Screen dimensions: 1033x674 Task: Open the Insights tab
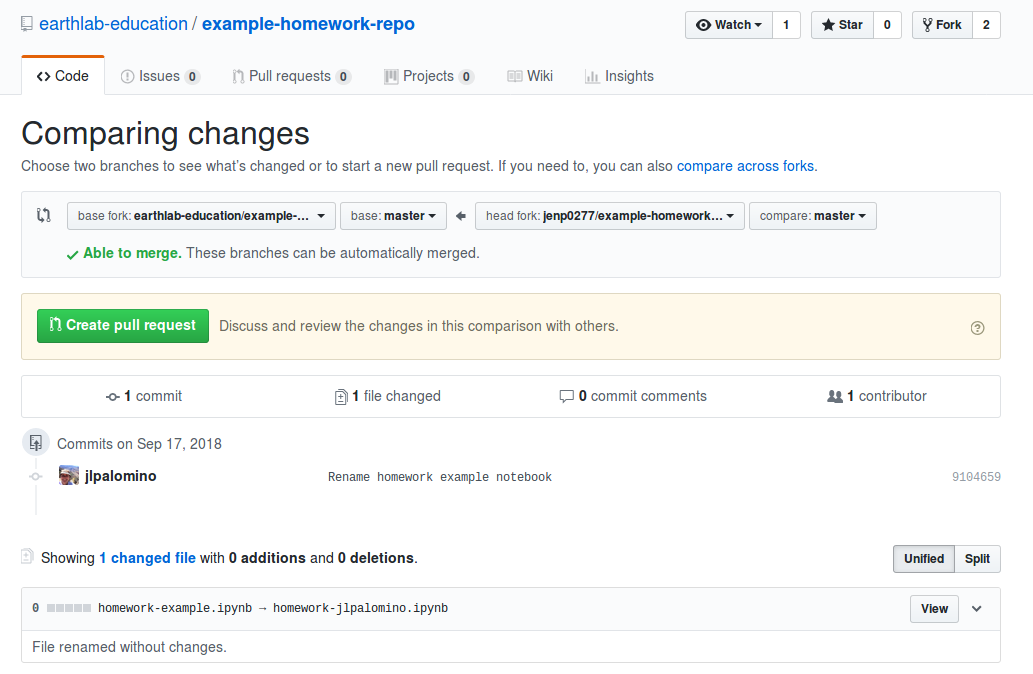pyautogui.click(x=619, y=76)
